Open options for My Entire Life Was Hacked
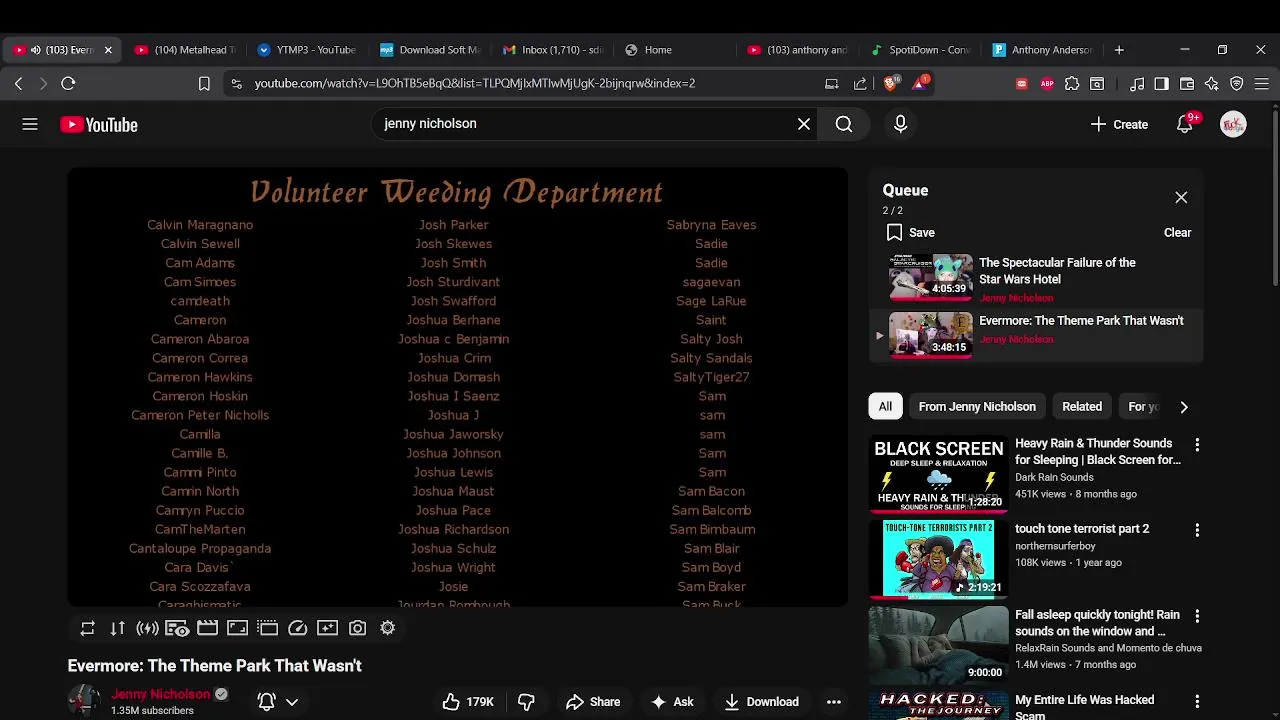 tap(1197, 702)
